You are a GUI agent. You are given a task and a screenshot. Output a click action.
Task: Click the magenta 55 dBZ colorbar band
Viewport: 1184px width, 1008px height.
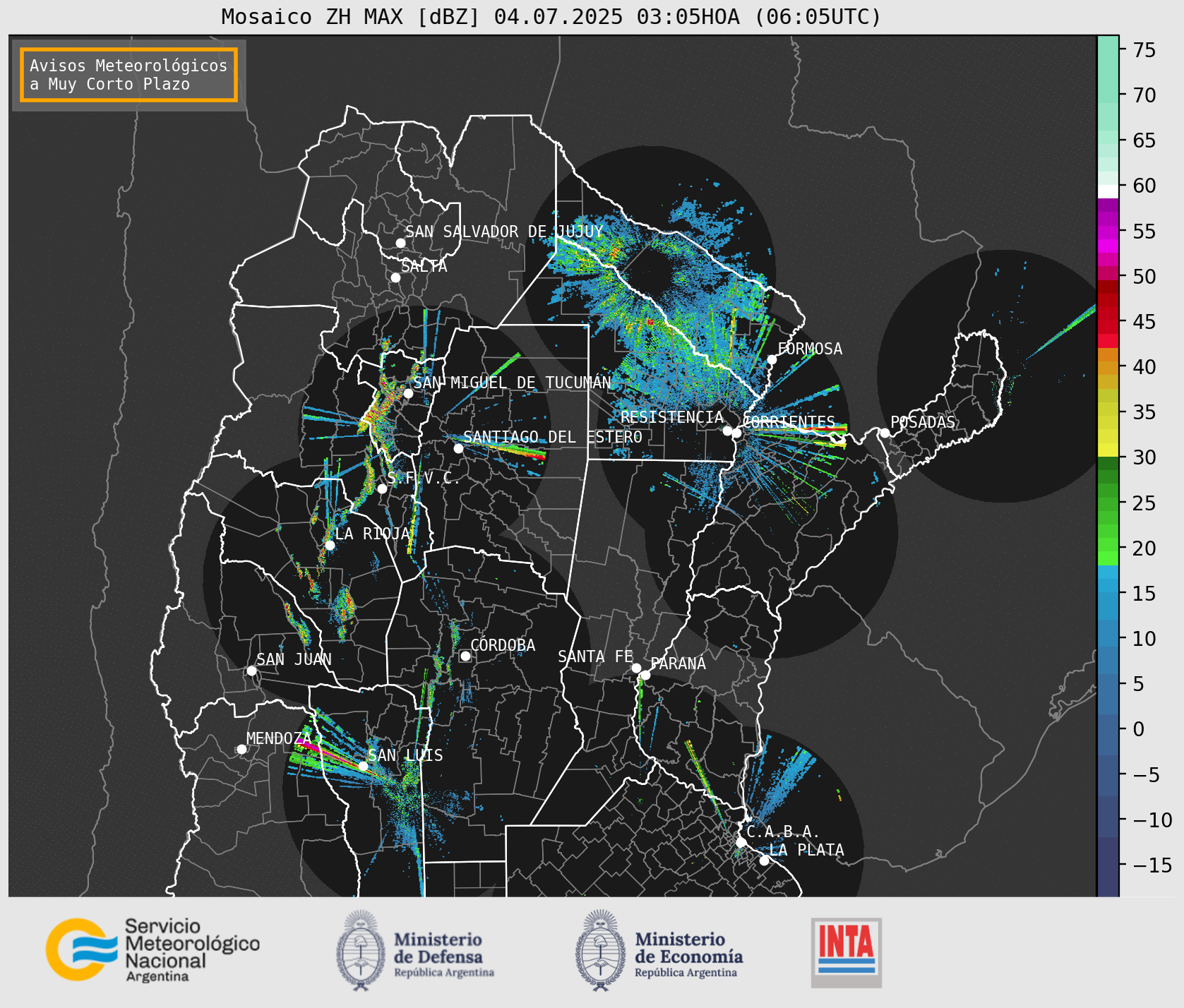pos(1108,232)
